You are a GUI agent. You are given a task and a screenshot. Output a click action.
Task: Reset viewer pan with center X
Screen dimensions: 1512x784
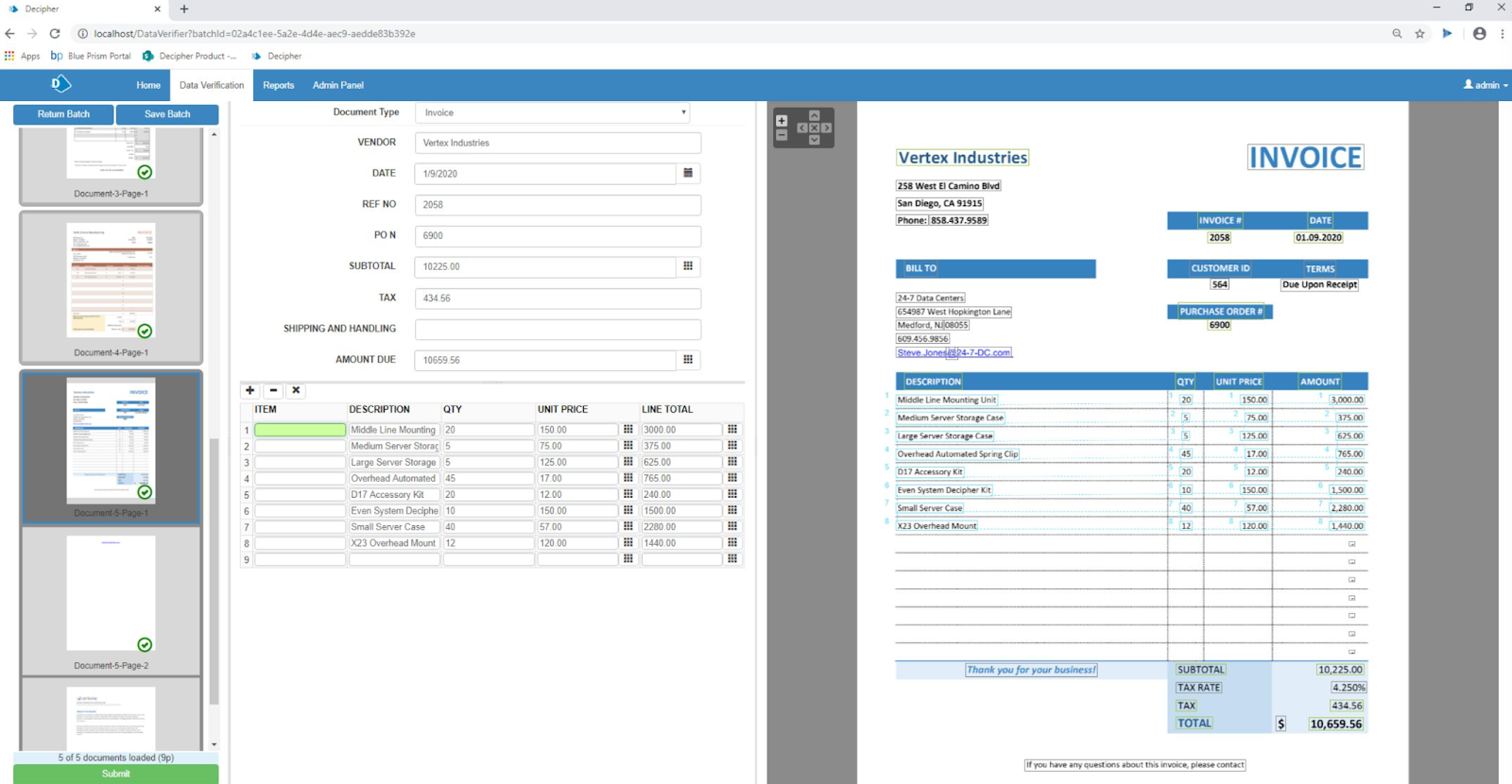[x=814, y=128]
